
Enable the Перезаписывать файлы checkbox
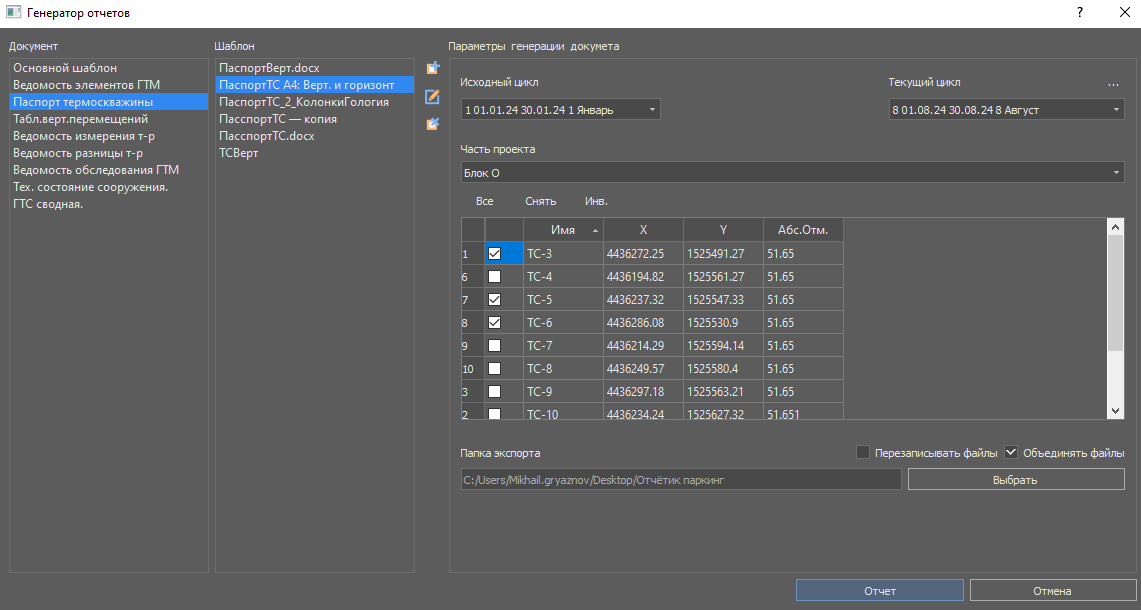tap(863, 453)
